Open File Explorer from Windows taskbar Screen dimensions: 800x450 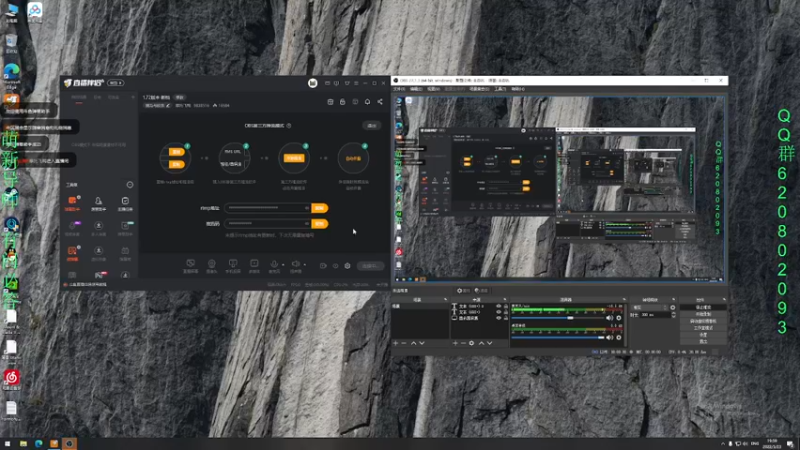pyautogui.click(x=23, y=444)
